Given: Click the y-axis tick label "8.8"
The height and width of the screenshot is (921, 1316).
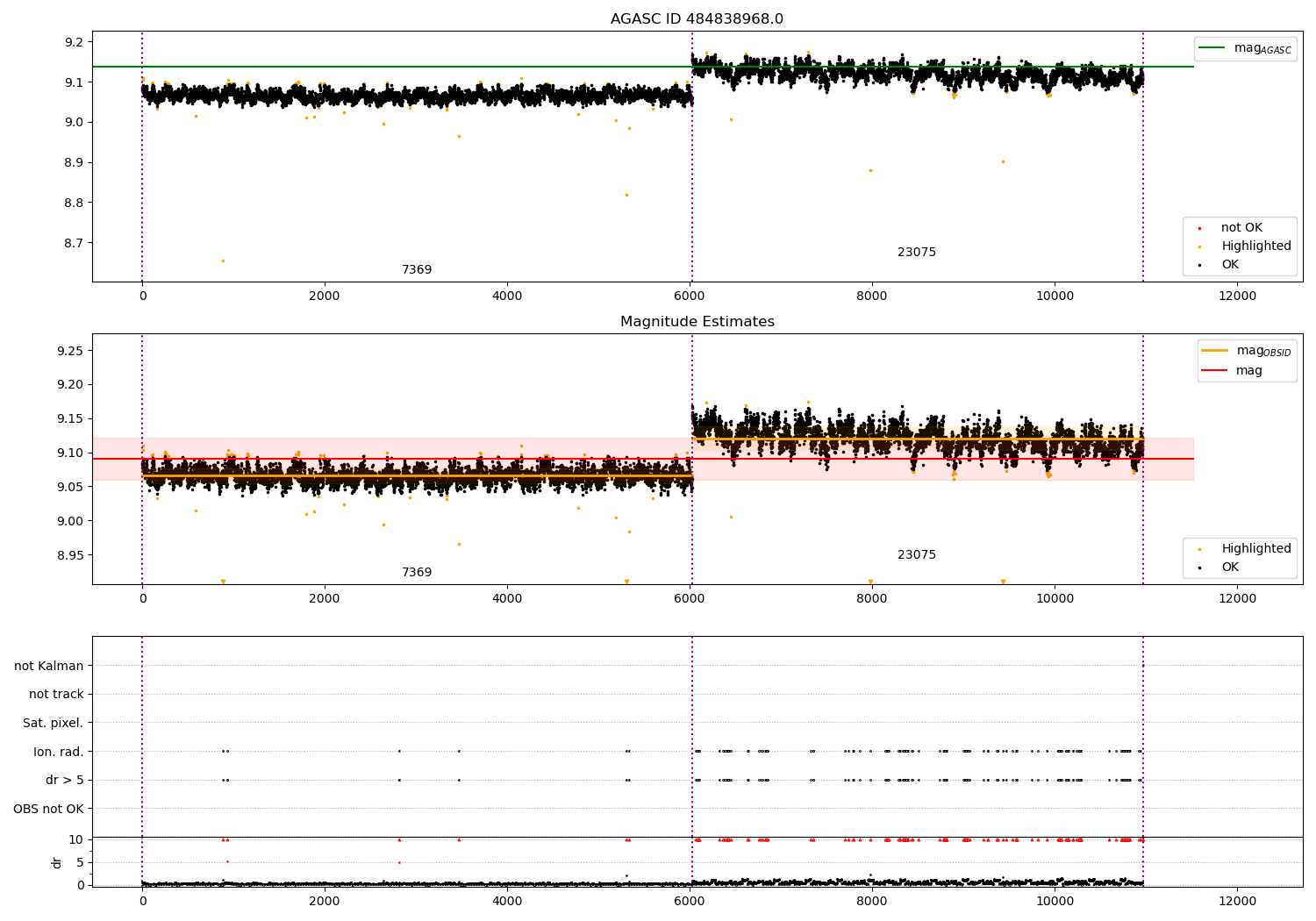Looking at the screenshot, I should click(75, 203).
